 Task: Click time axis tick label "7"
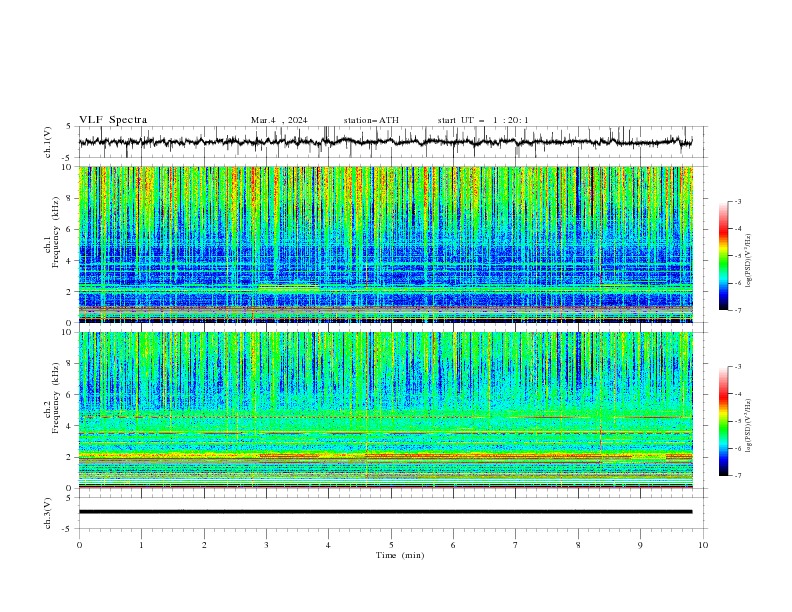click(x=516, y=545)
